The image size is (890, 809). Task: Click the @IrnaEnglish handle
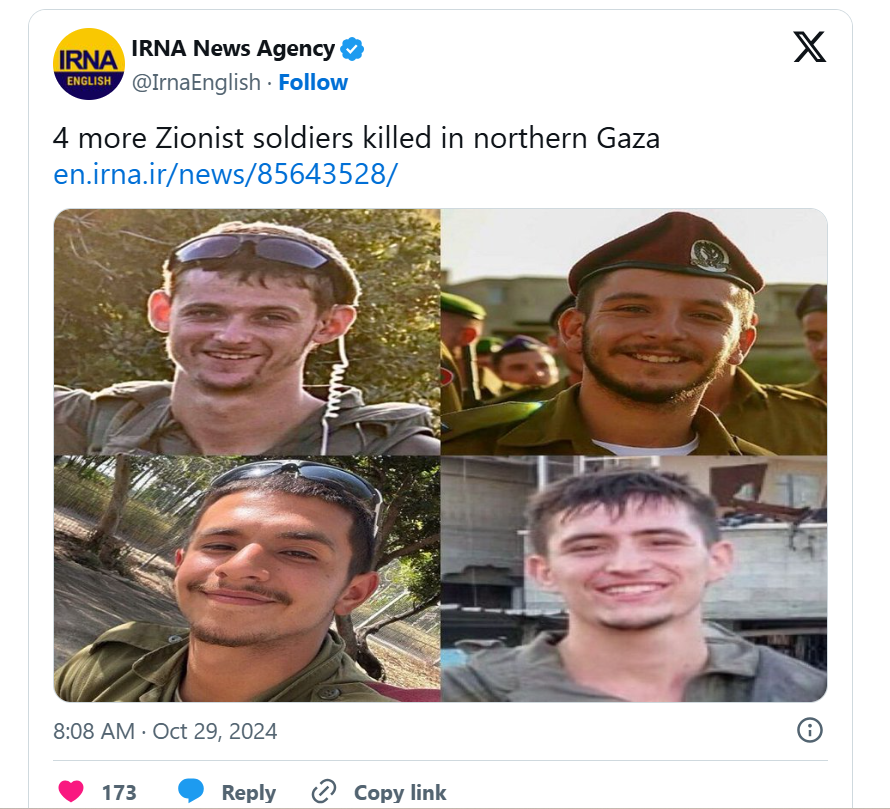click(x=196, y=83)
